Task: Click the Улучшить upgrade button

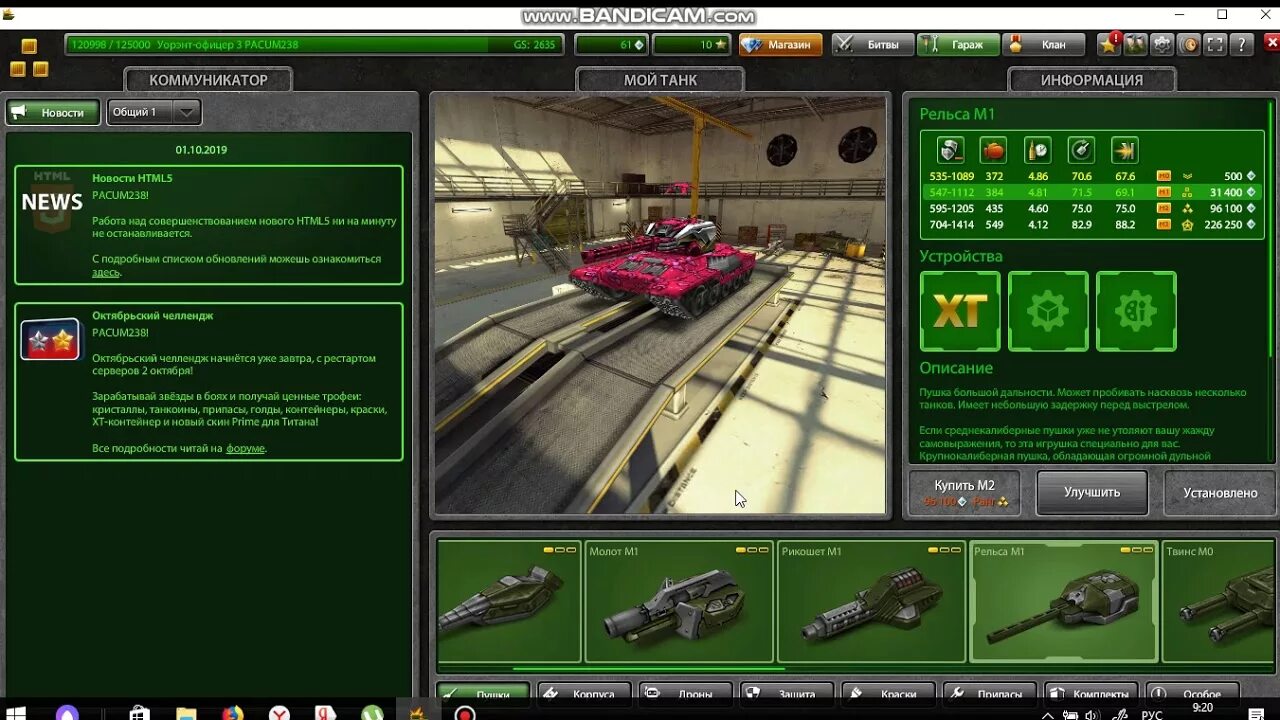Action: pos(1092,492)
